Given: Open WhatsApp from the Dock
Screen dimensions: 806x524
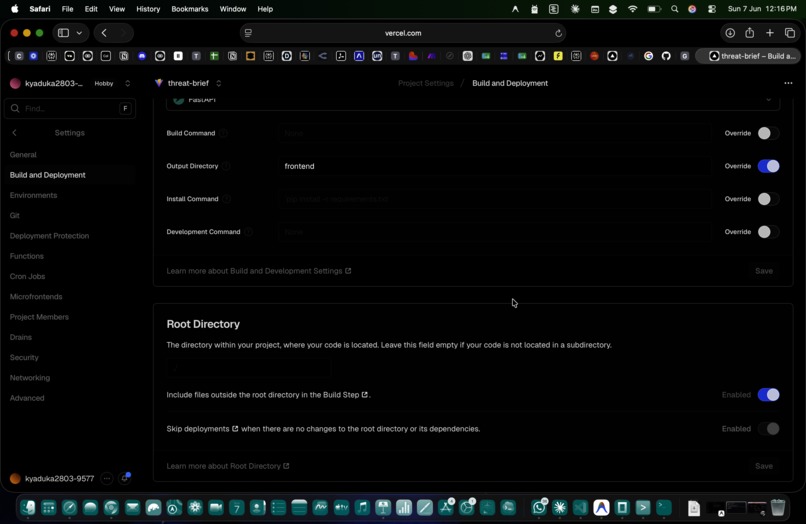Looking at the screenshot, I should tap(539, 508).
